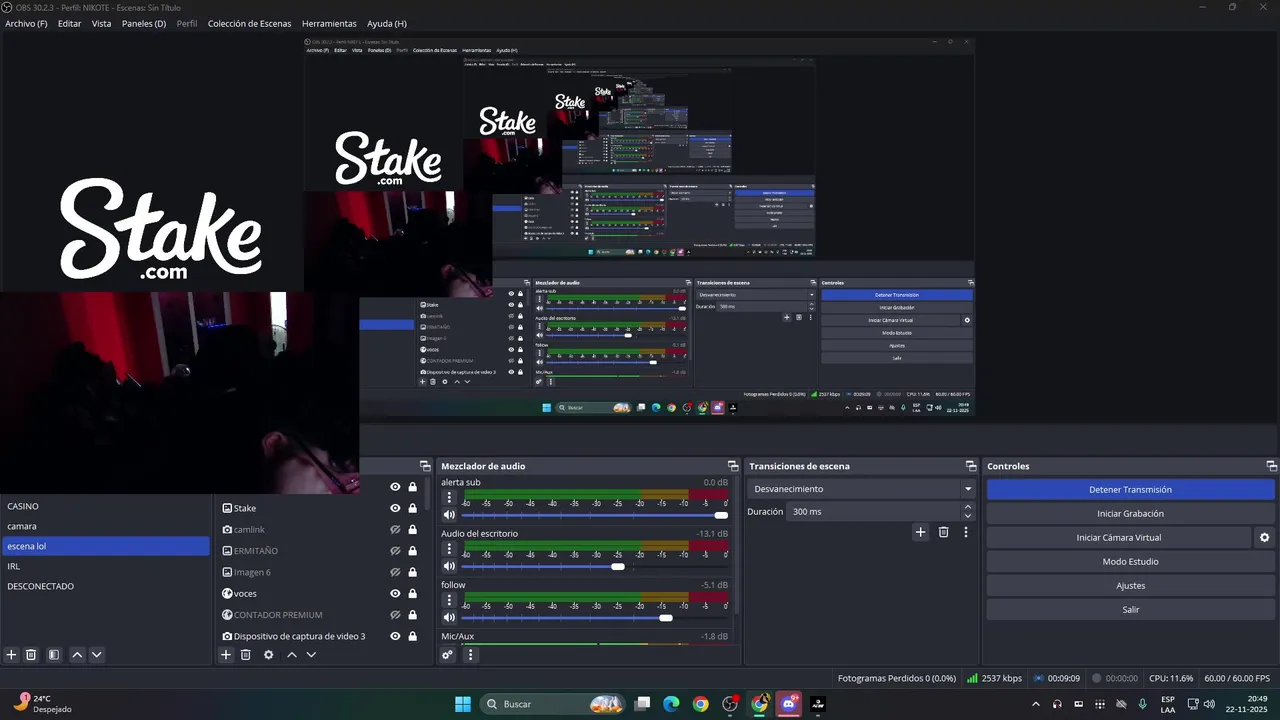Undock the Controles panel
Screen dimensions: 1280x720
(1272, 466)
